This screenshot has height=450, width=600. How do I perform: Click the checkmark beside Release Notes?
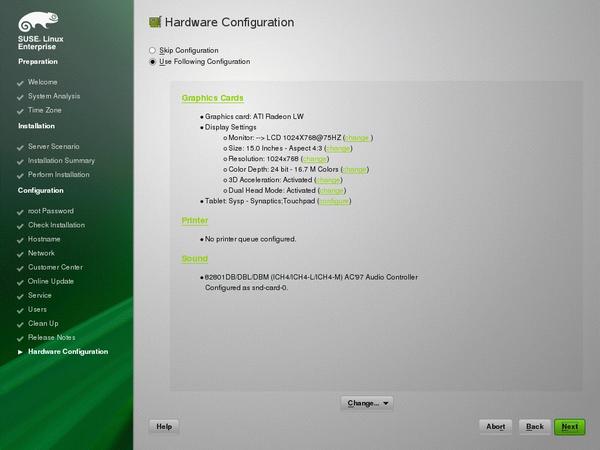coord(20,338)
